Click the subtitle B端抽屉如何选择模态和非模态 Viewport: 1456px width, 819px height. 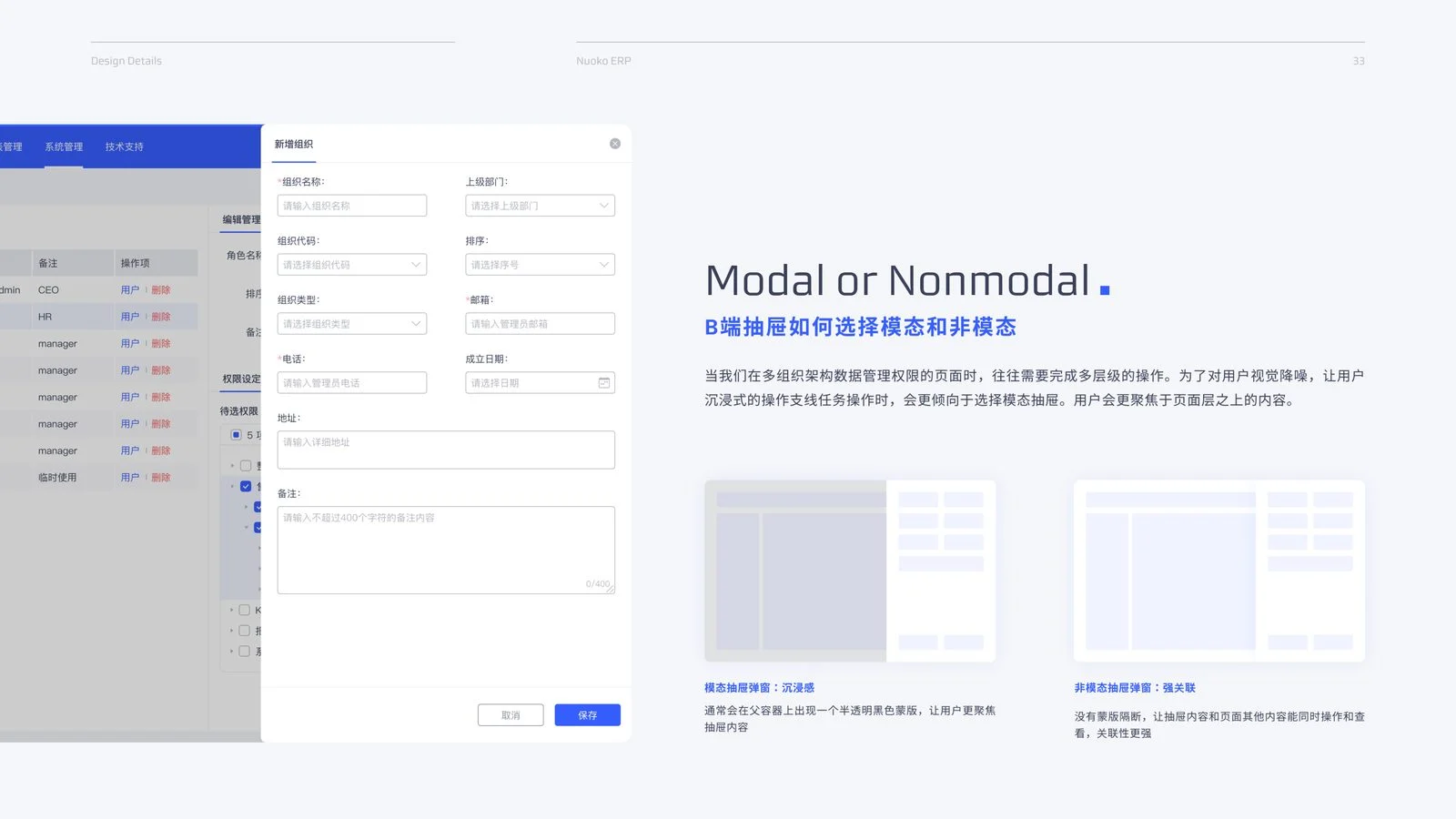[860, 327]
